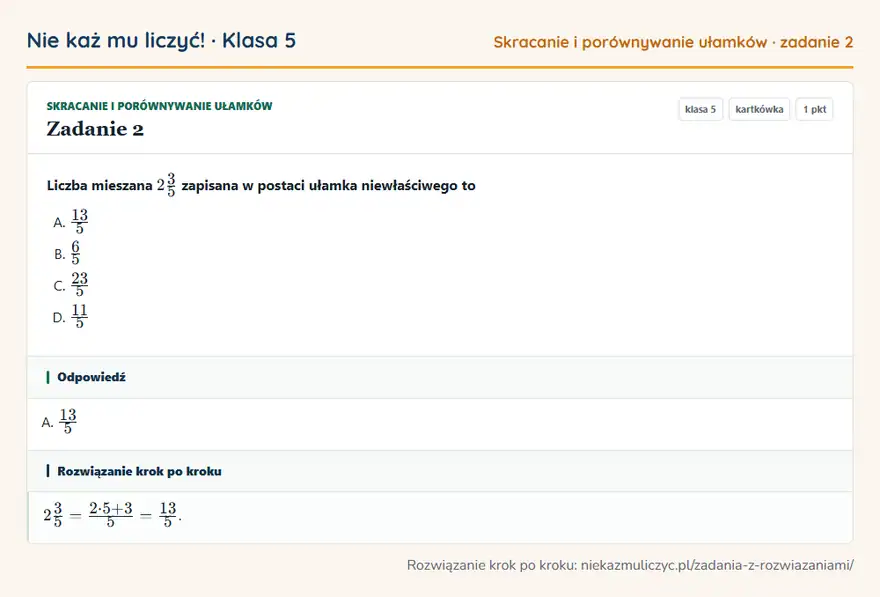Click the solution equation 2 3/5 = (2·5+3)/5
Image resolution: width=880 pixels, height=597 pixels.
pos(112,515)
